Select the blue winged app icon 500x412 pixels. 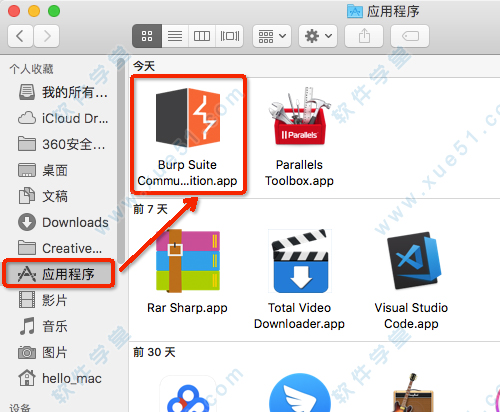click(300, 393)
